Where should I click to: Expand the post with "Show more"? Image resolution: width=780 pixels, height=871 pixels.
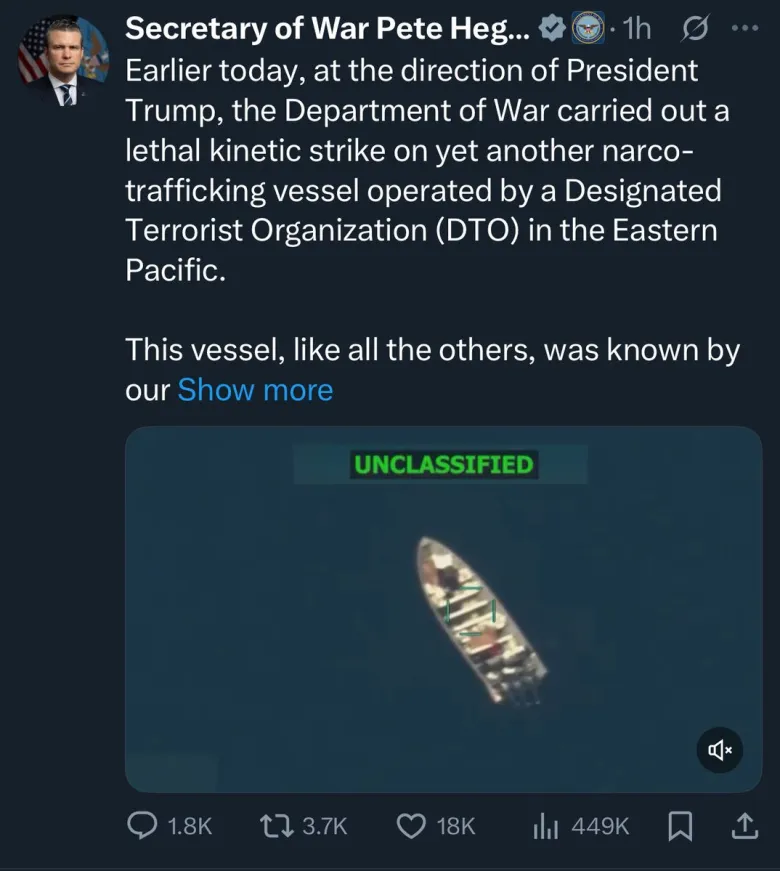pyautogui.click(x=255, y=389)
